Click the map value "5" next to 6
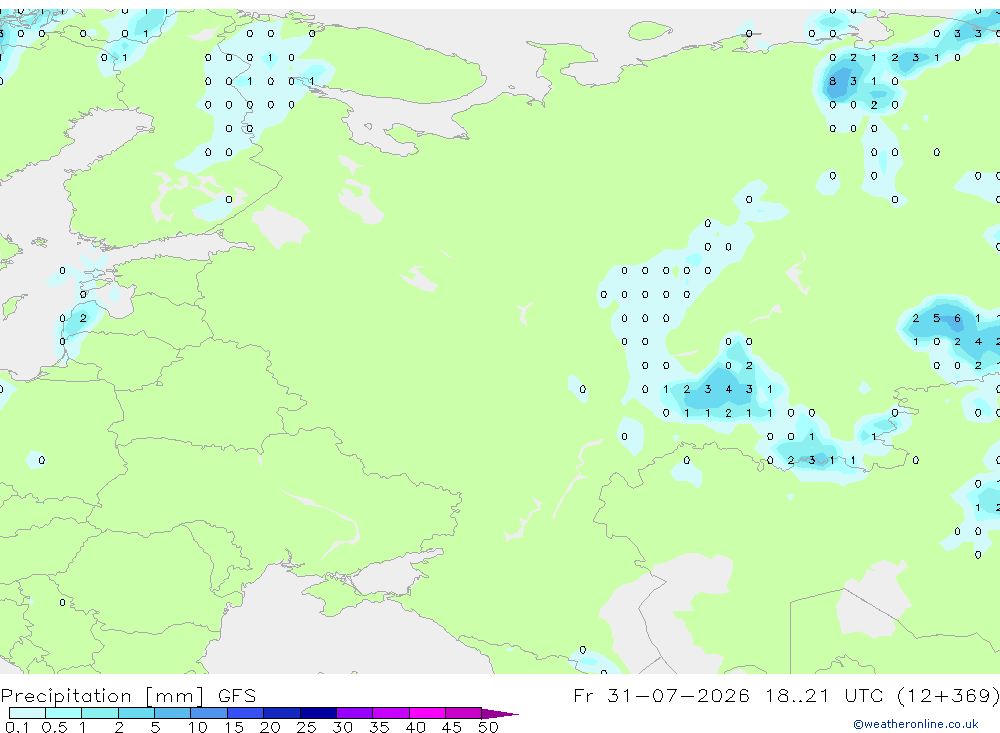The height and width of the screenshot is (733, 1000). point(936,318)
